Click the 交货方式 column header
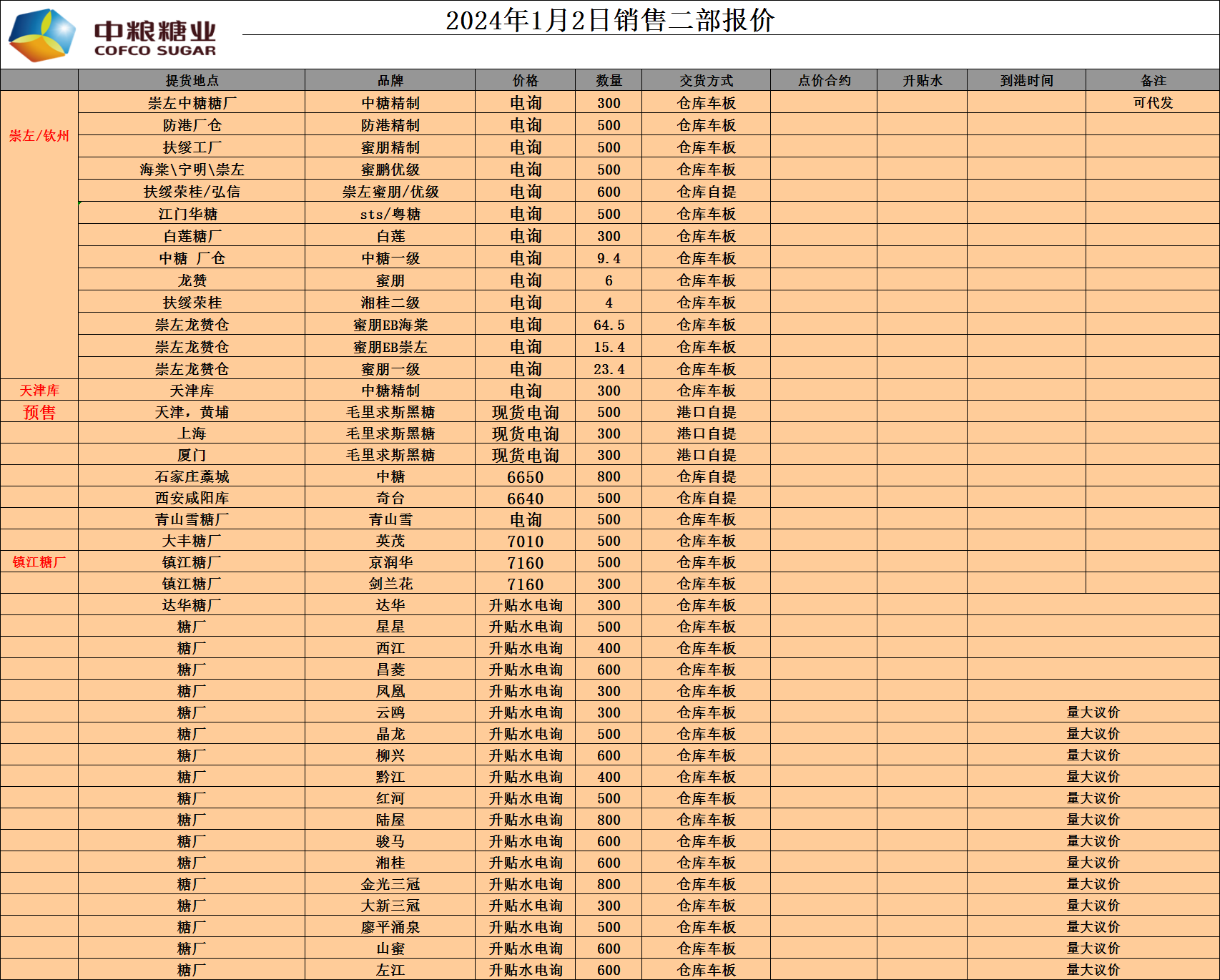The width and height of the screenshot is (1220, 980). pyautogui.click(x=706, y=81)
